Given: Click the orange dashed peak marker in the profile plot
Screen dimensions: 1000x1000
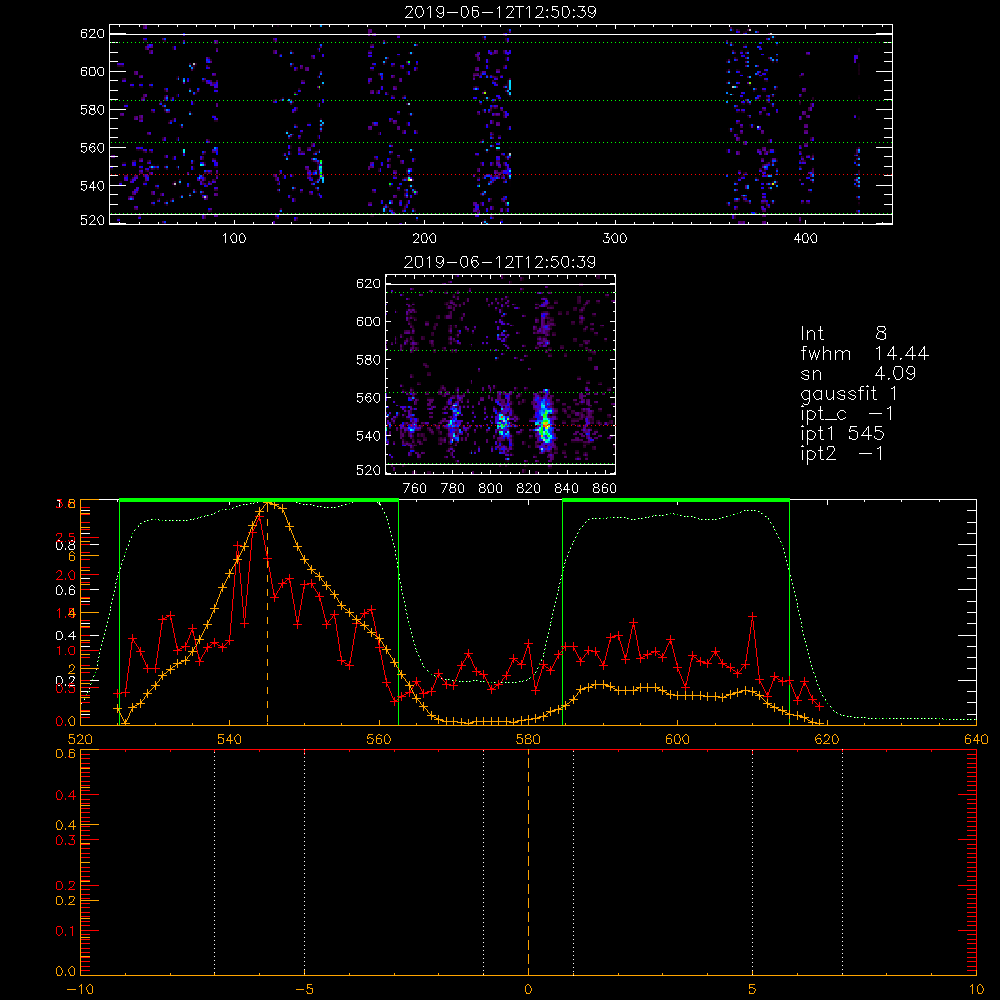Looking at the screenshot, I should point(267,615).
